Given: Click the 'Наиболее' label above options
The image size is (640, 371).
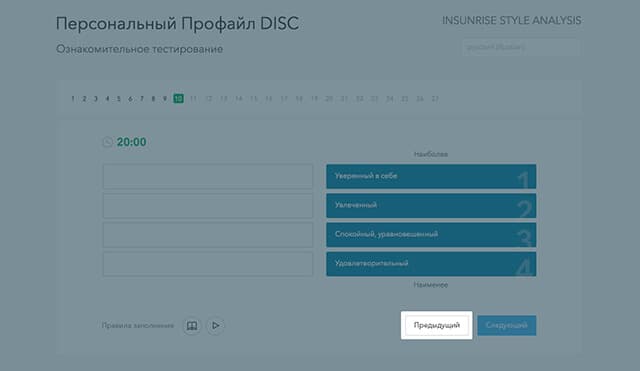Looking at the screenshot, I should (431, 154).
